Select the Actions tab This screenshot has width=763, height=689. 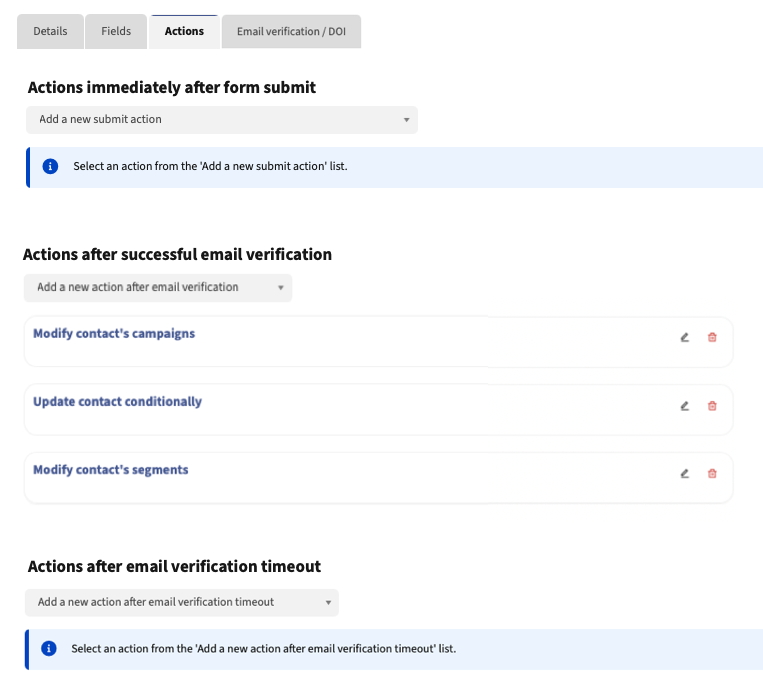184,32
